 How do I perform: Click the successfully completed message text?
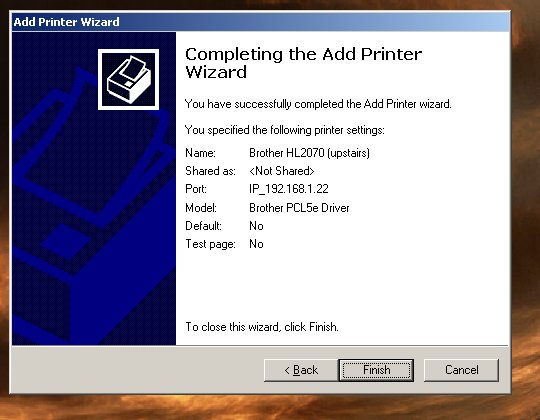pos(318,104)
